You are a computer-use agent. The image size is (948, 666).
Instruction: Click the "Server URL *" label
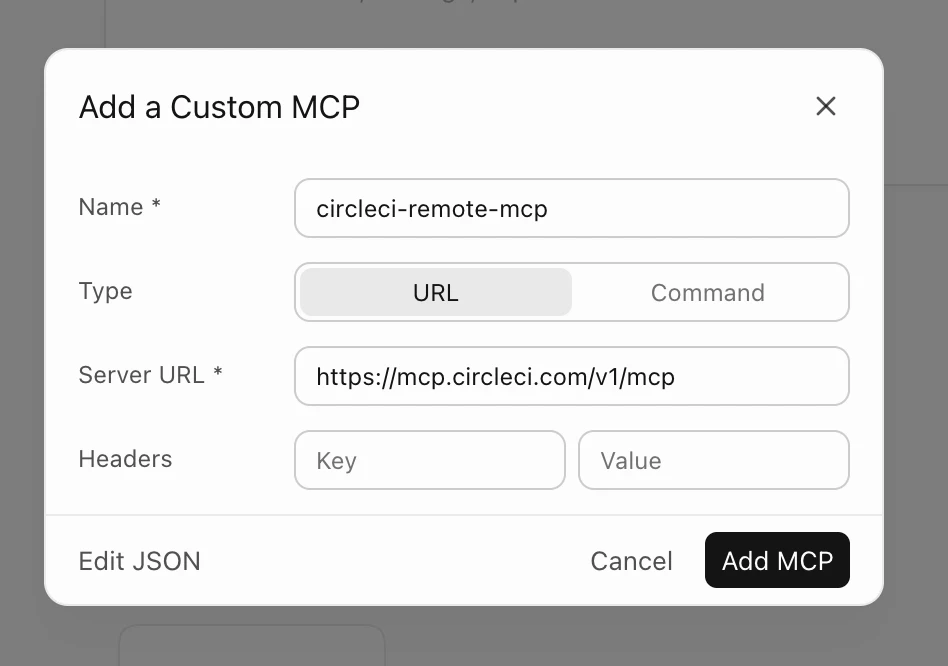151,375
